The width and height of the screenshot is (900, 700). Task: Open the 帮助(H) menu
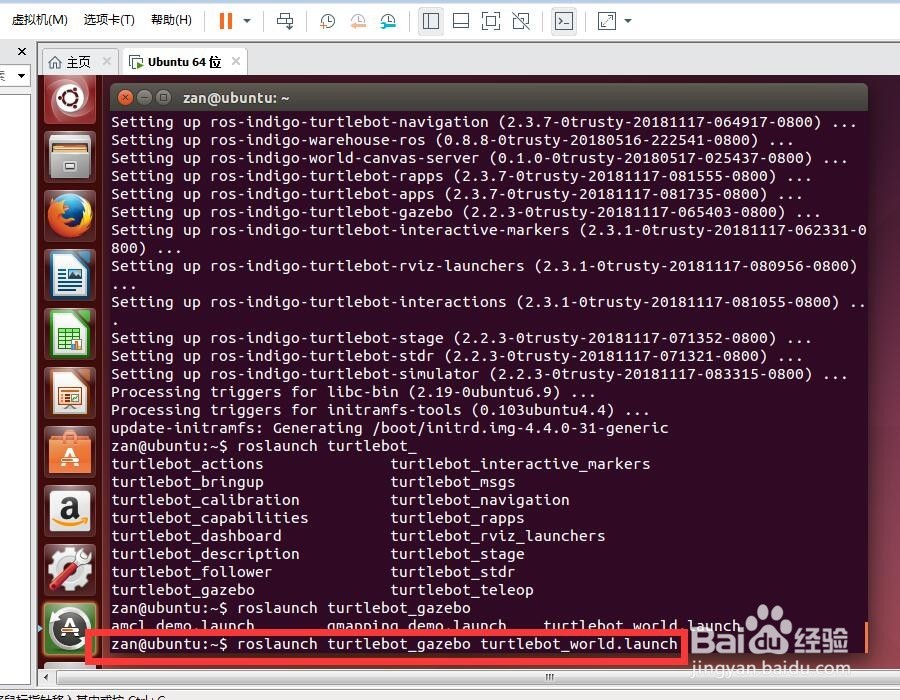(x=171, y=20)
